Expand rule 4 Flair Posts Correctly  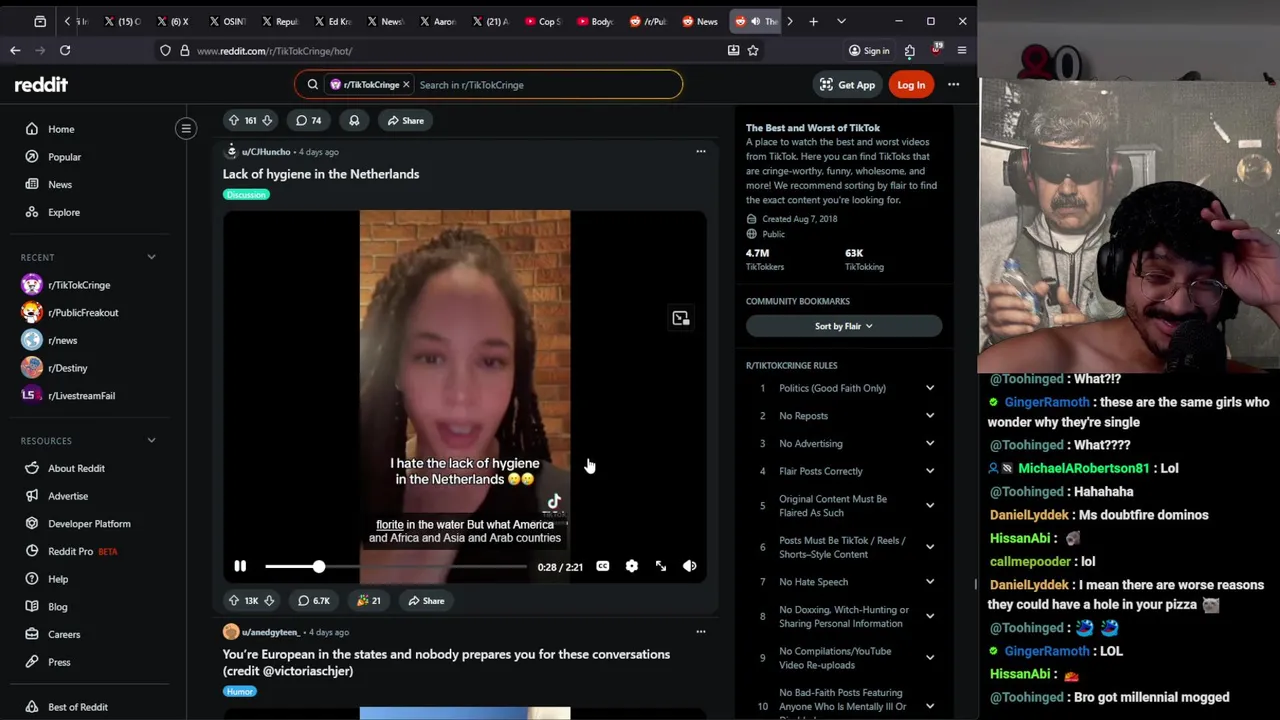point(930,471)
